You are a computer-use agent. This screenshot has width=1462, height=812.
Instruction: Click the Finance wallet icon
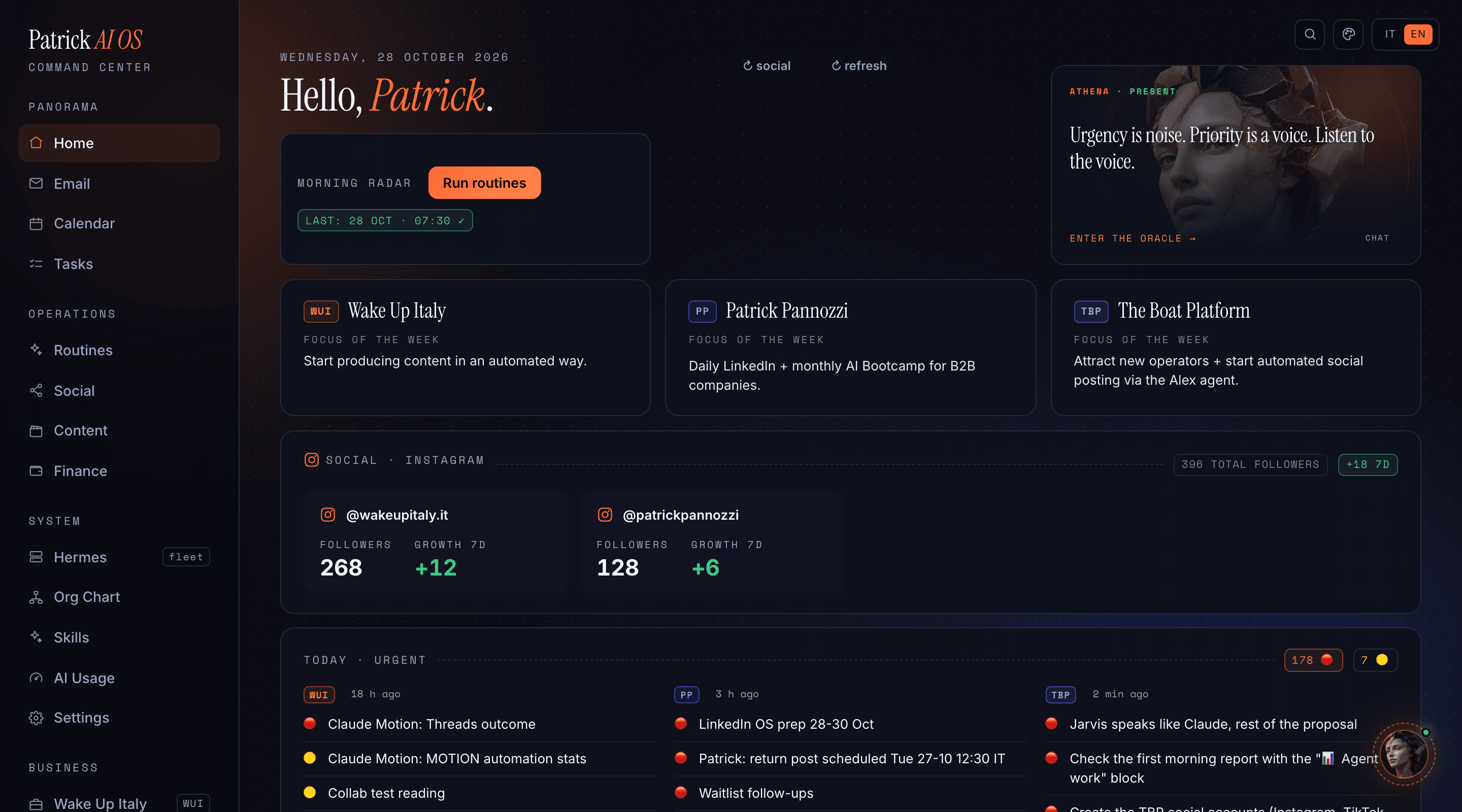37,471
